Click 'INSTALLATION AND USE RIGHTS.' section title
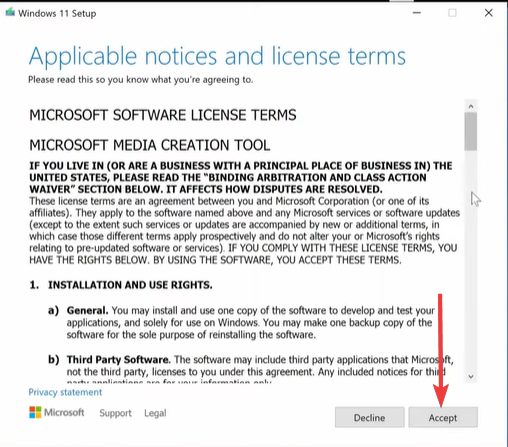 coord(130,285)
